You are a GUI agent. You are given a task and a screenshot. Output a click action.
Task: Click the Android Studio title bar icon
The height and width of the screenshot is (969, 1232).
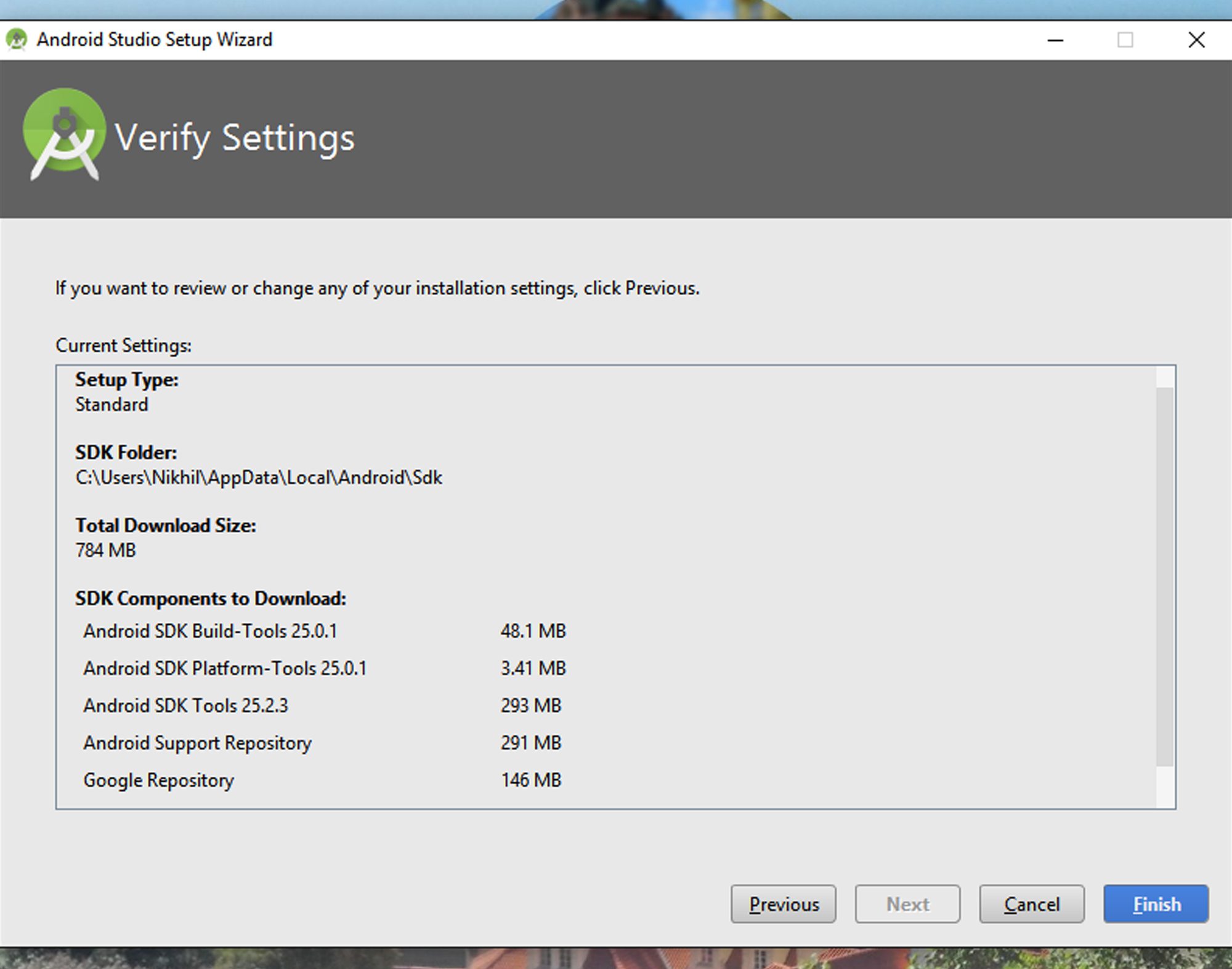(17, 40)
